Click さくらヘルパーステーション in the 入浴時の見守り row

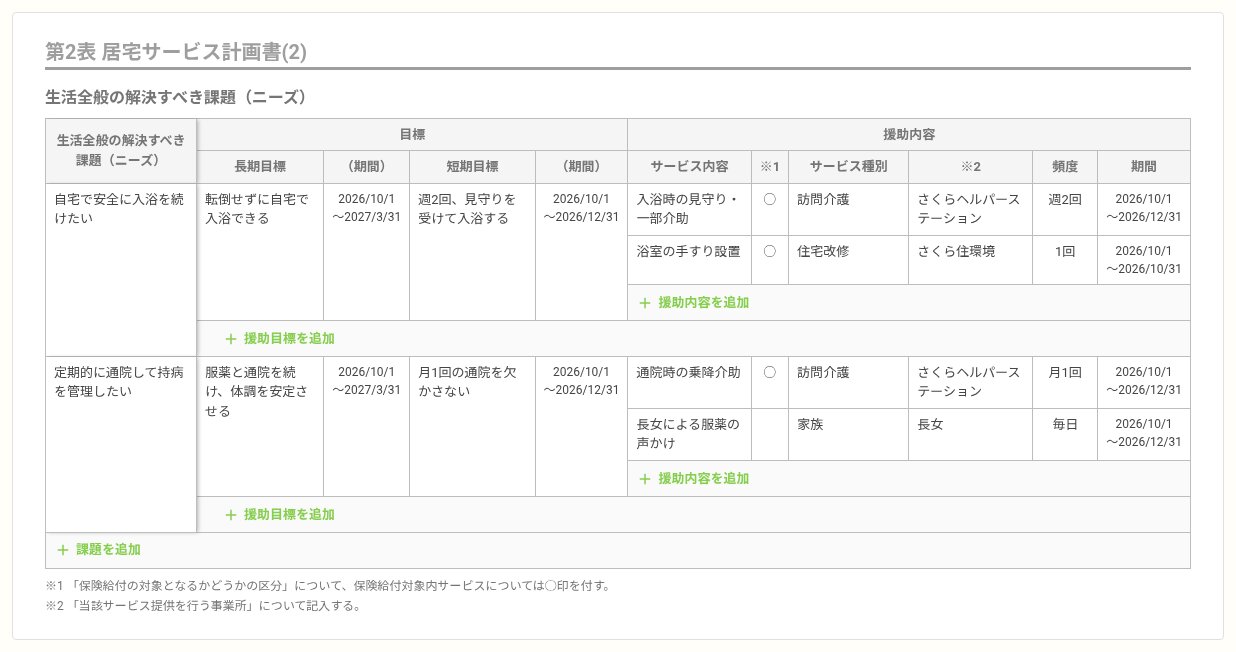970,208
